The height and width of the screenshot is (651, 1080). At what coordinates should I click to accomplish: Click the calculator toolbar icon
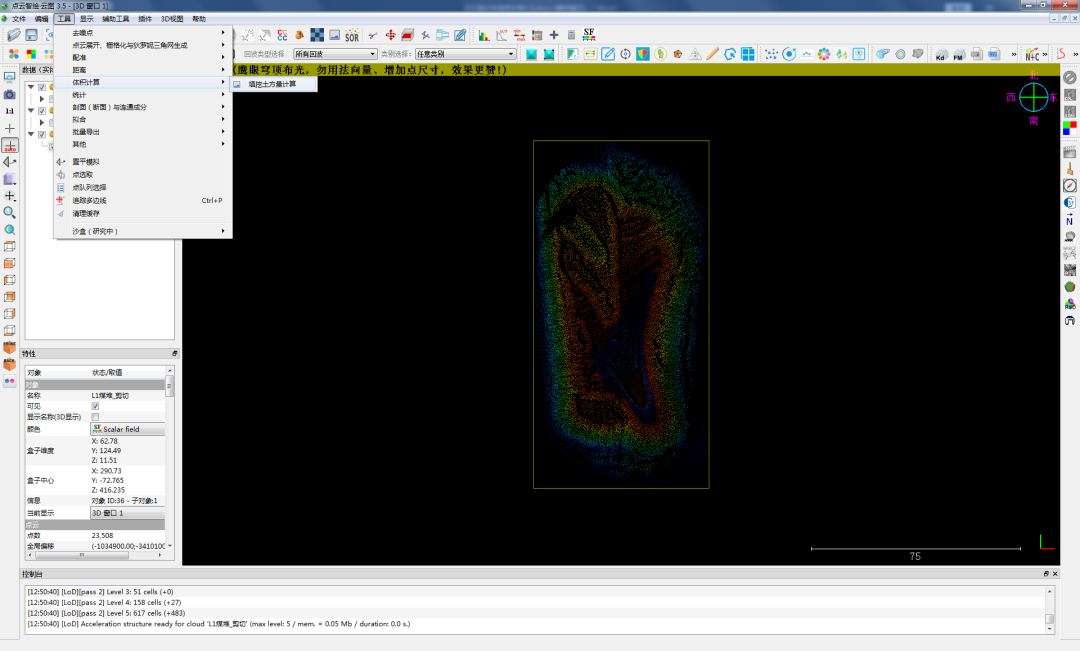tap(571, 34)
